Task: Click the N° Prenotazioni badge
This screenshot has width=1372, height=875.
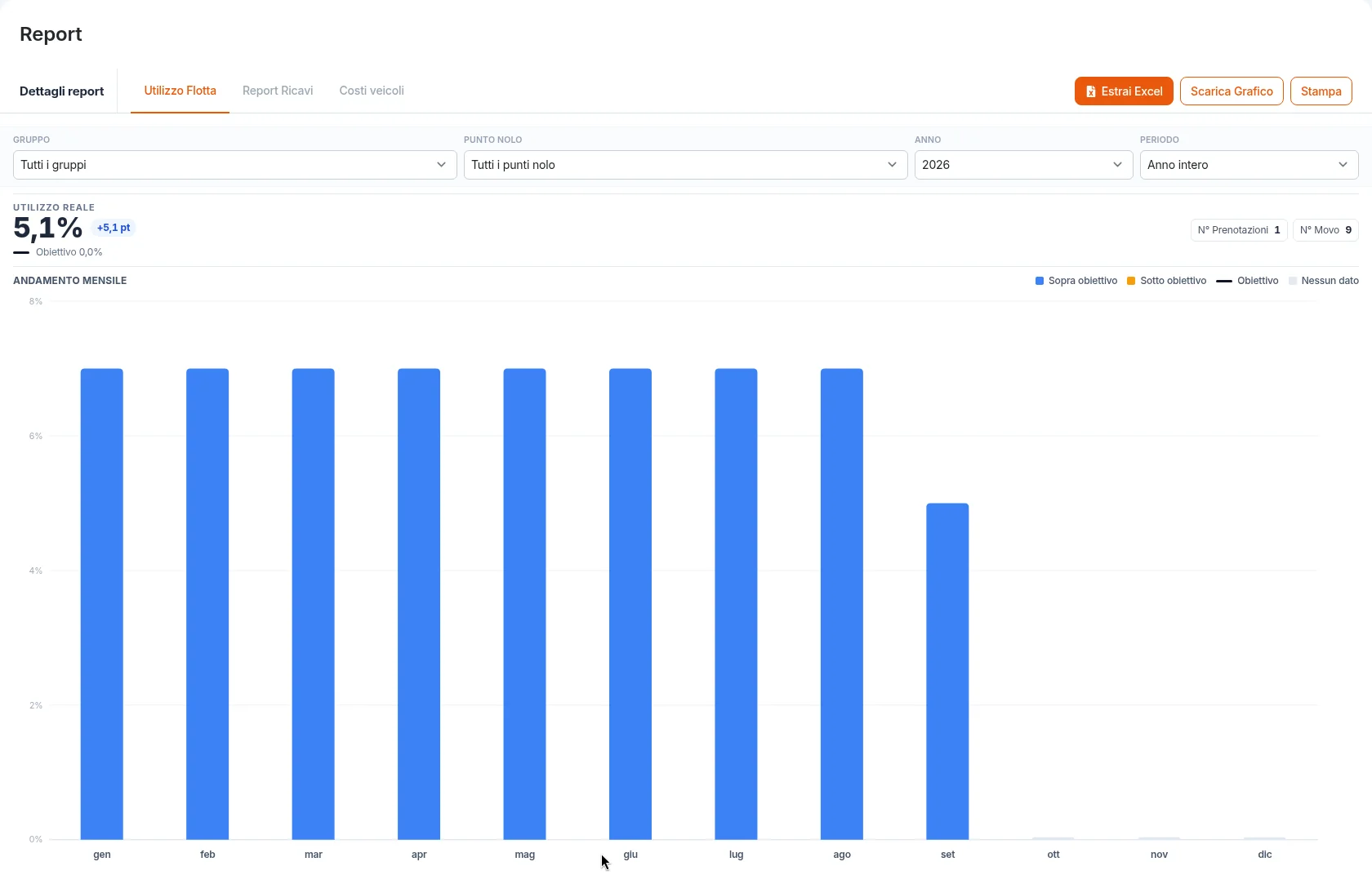Action: point(1239,230)
